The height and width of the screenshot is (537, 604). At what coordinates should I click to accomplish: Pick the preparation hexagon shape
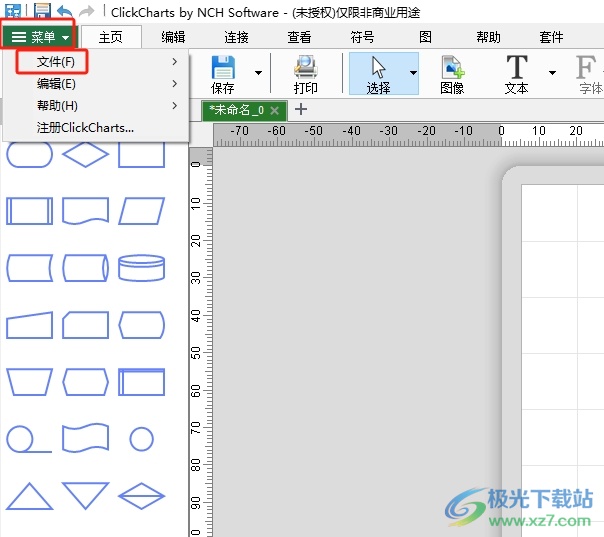click(x=86, y=382)
